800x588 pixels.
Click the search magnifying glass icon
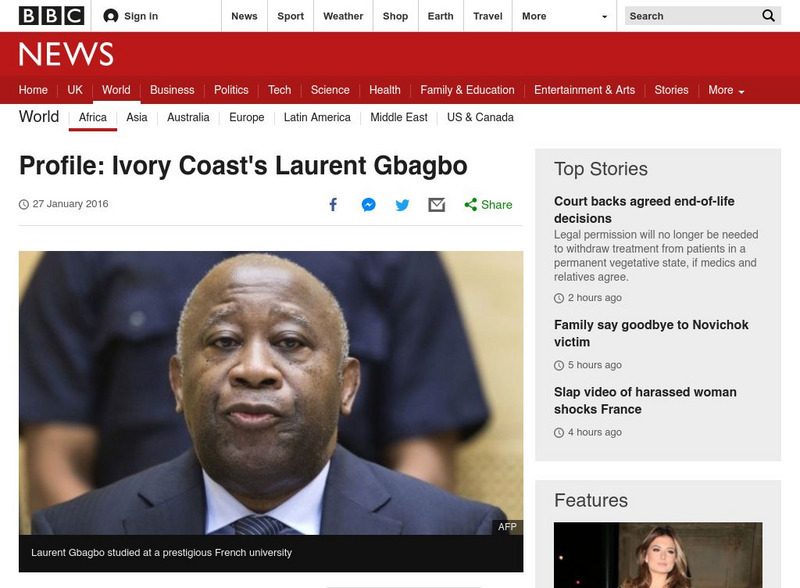tap(768, 16)
